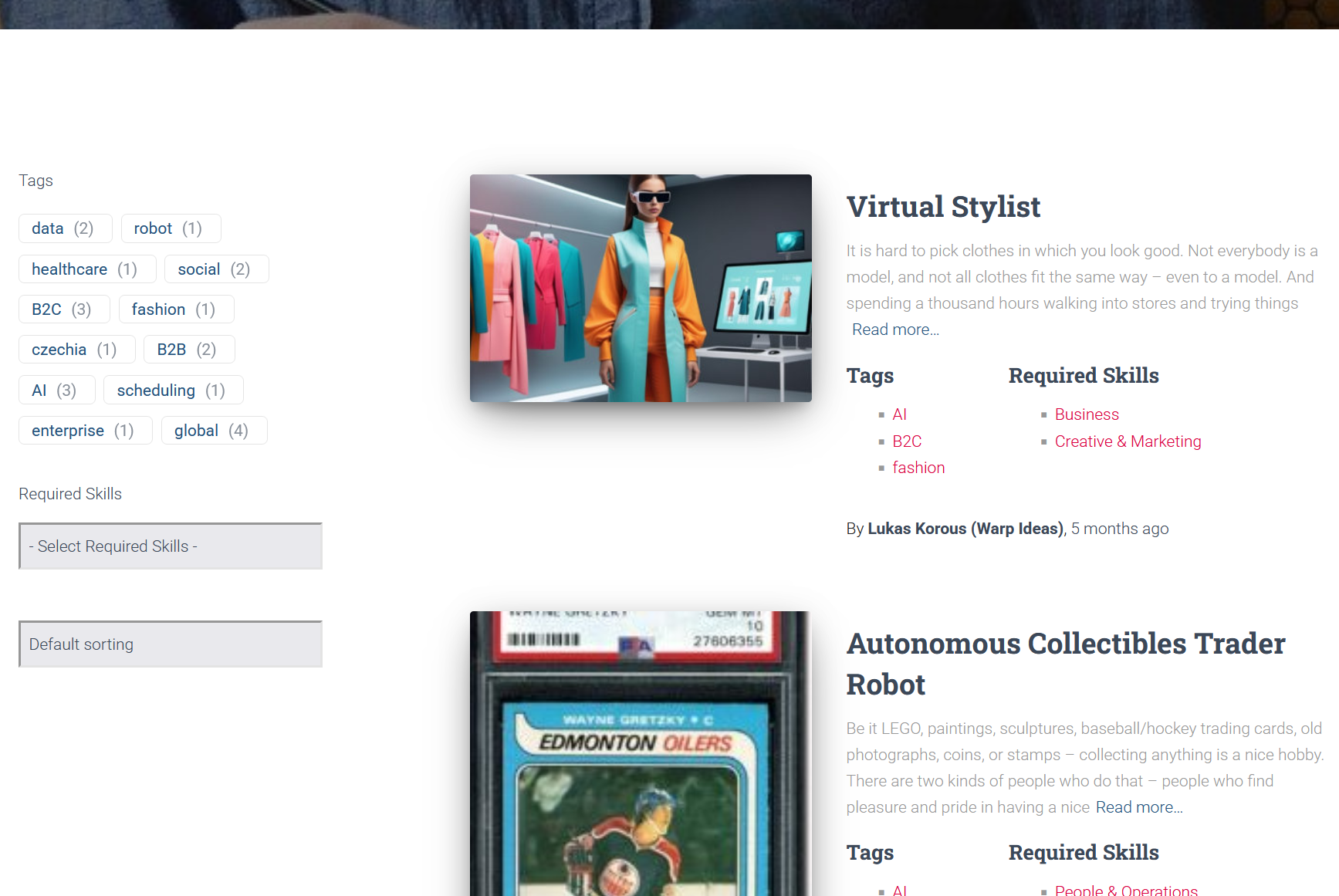The width and height of the screenshot is (1339, 896).
Task: Open People & Operations skill link
Action: click(1126, 890)
